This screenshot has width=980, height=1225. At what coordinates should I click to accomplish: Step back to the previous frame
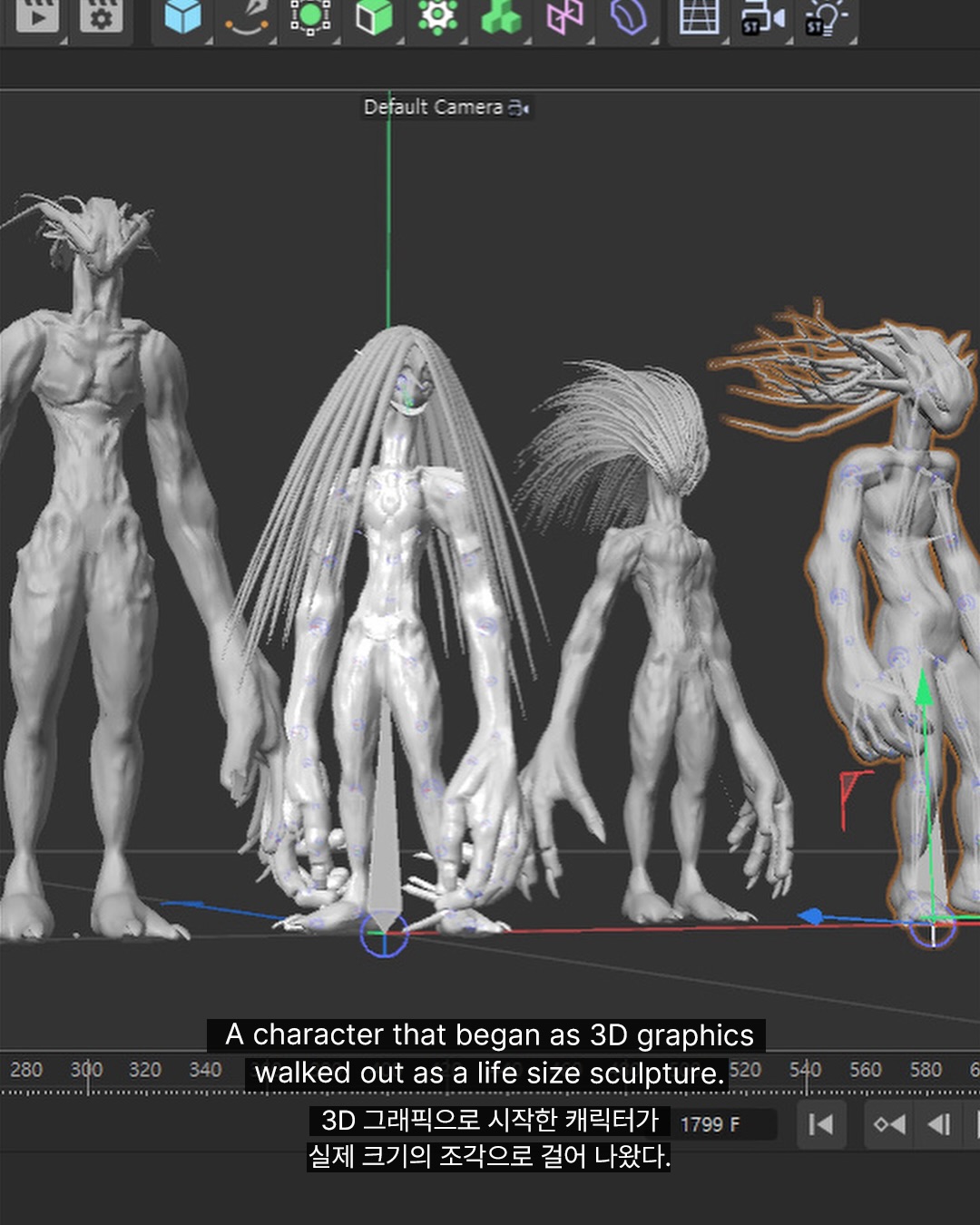pos(939,1124)
